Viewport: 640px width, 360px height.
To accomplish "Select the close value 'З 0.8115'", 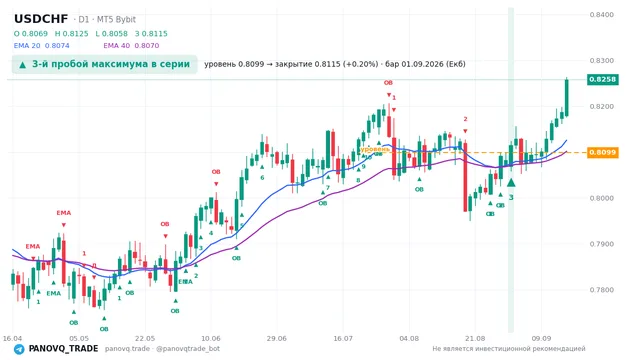I will point(151,34).
